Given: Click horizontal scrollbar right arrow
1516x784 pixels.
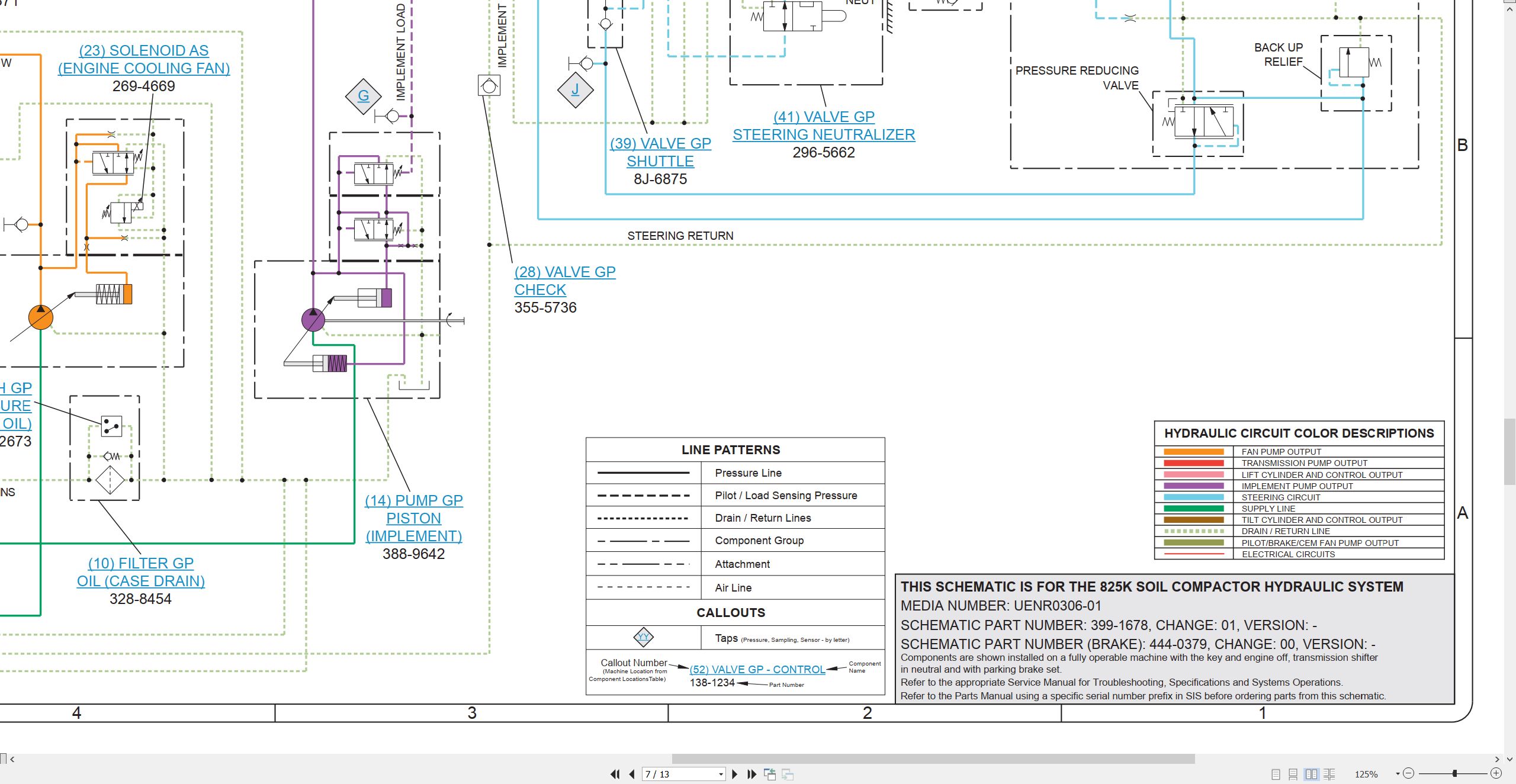Looking at the screenshot, I should click(1497, 759).
